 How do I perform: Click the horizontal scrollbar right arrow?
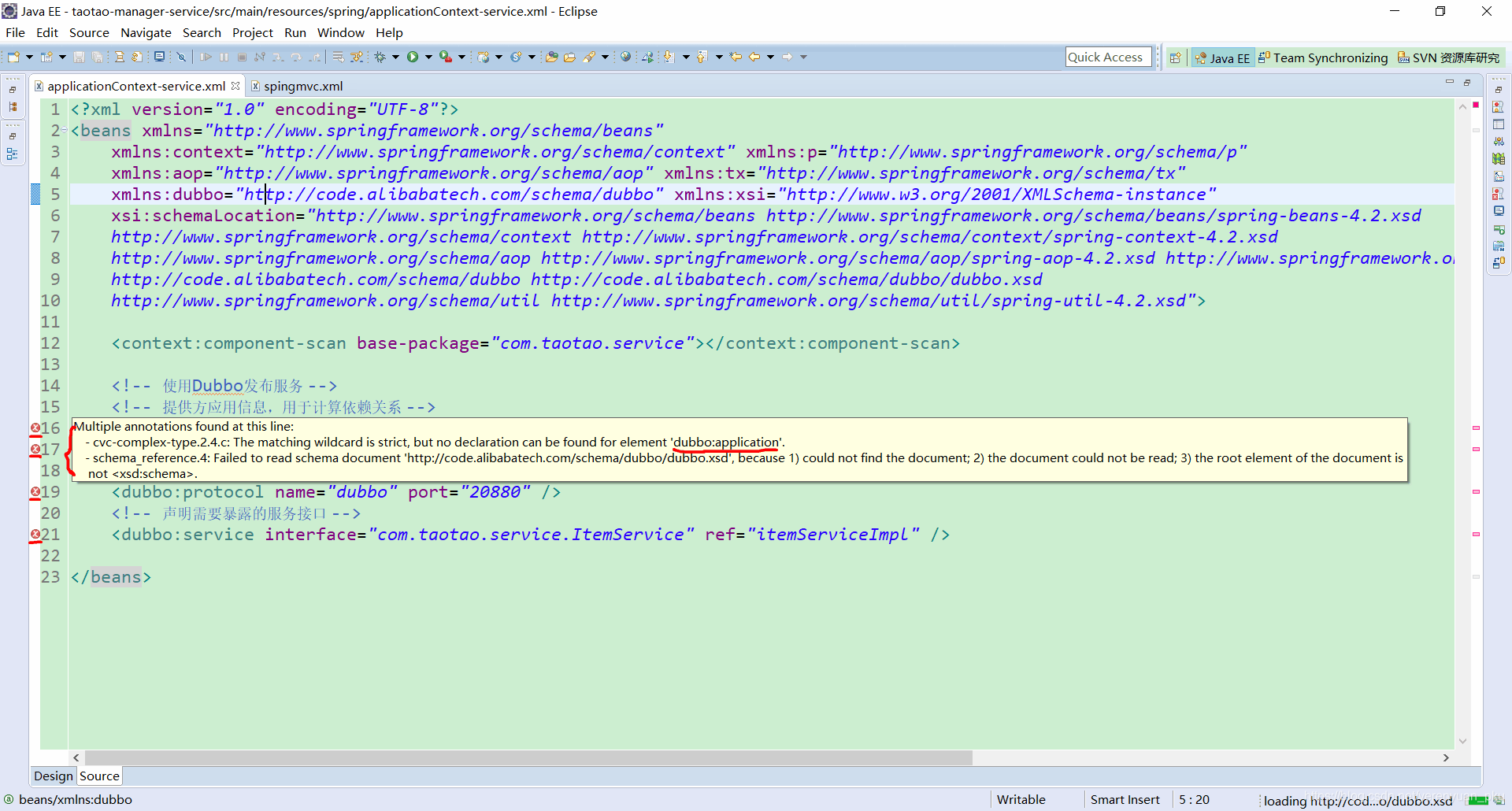click(1446, 757)
